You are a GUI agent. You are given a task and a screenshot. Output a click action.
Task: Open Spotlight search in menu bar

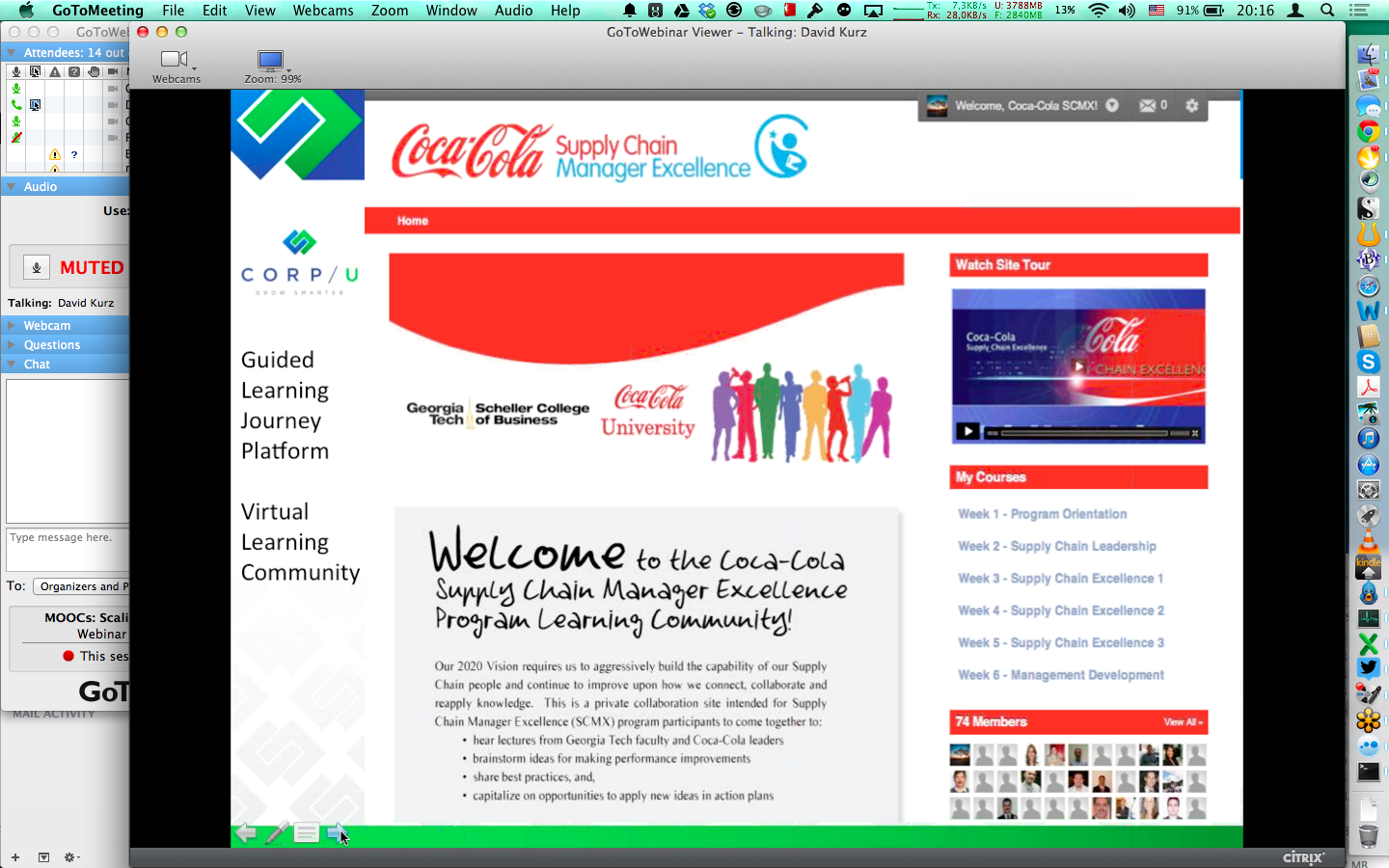click(x=1327, y=11)
